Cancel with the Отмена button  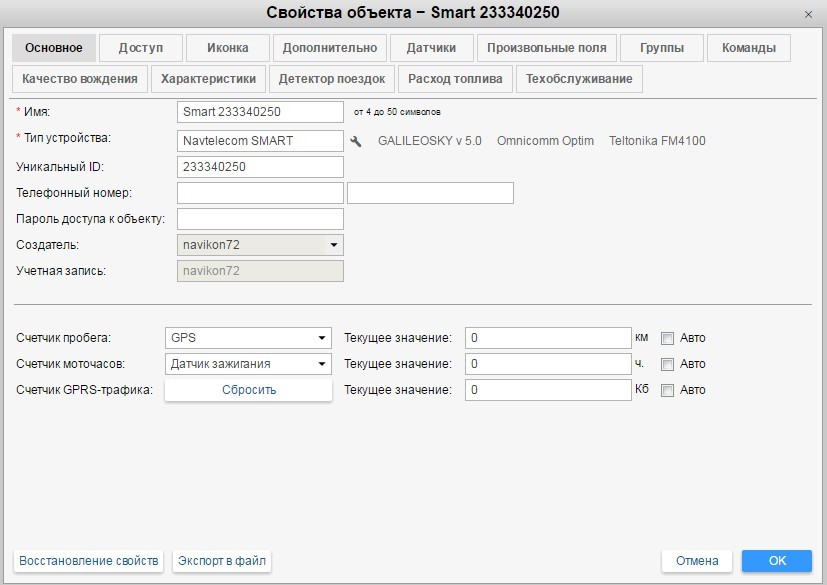(697, 561)
